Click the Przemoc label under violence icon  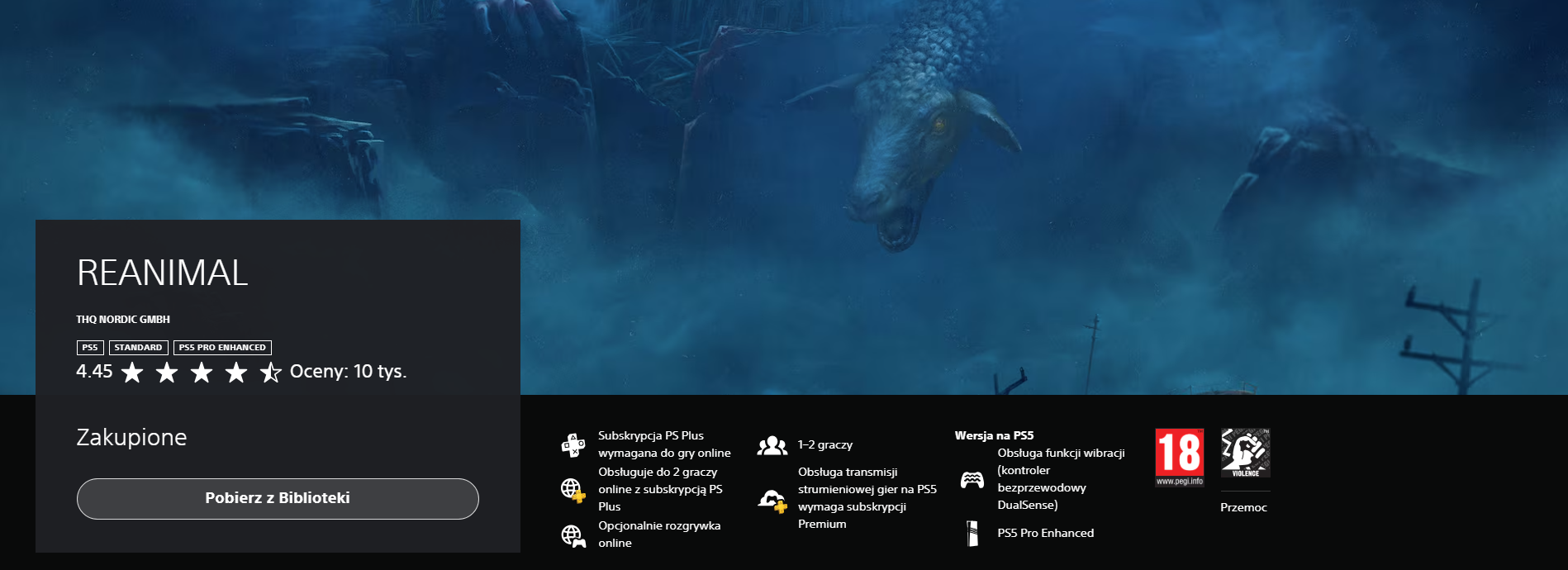(1243, 508)
